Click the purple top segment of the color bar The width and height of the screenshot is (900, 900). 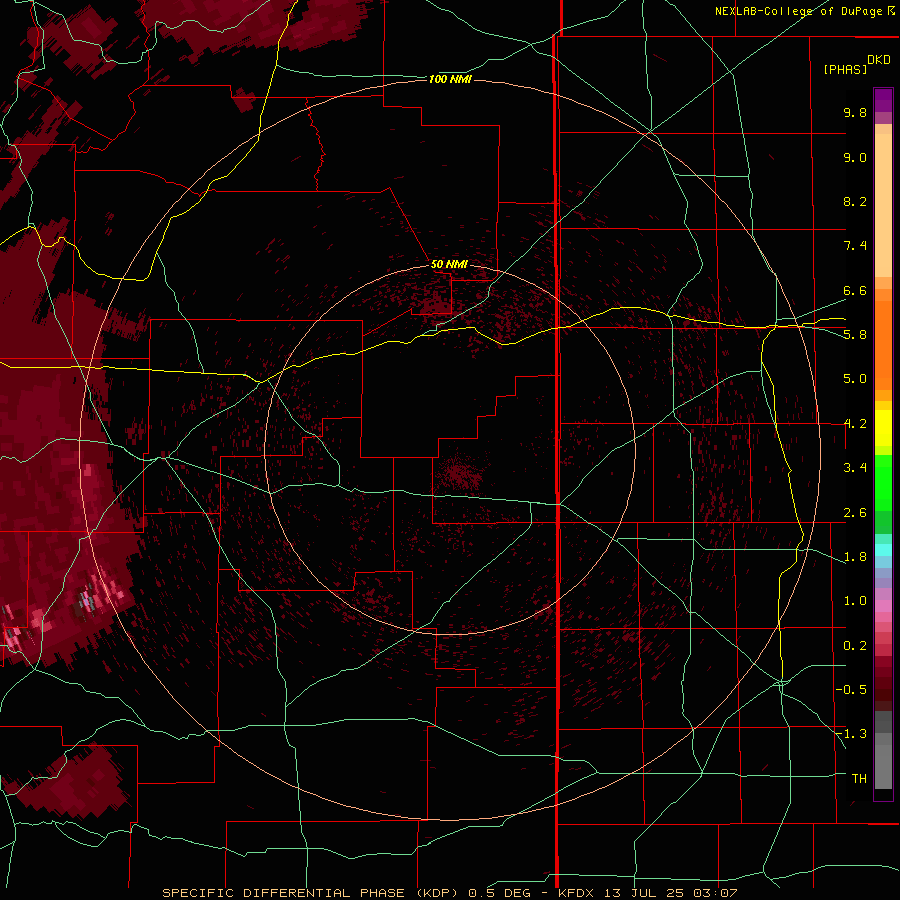pos(883,100)
